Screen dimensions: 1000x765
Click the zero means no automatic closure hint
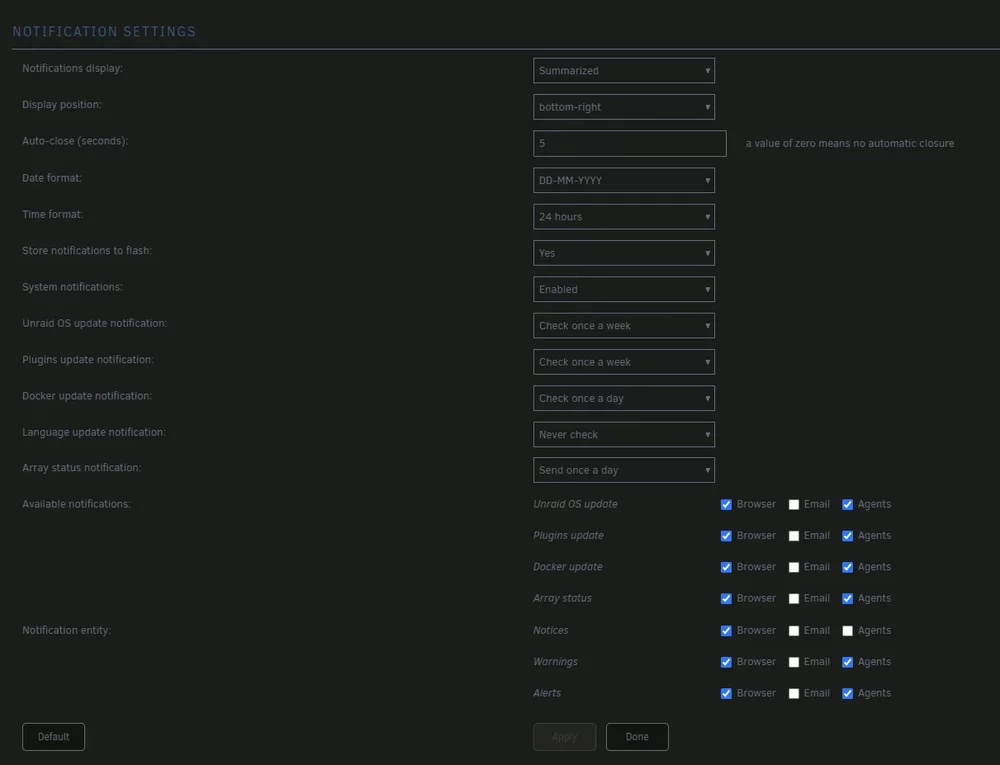pos(850,143)
